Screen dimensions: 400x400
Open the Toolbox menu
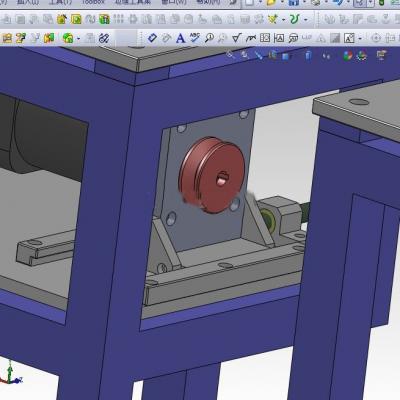pos(93,2)
